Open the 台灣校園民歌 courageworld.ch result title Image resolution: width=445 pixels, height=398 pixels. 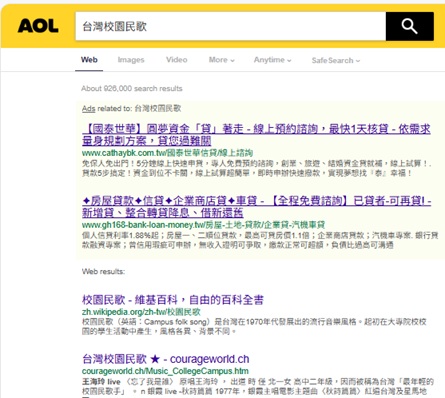click(x=166, y=359)
